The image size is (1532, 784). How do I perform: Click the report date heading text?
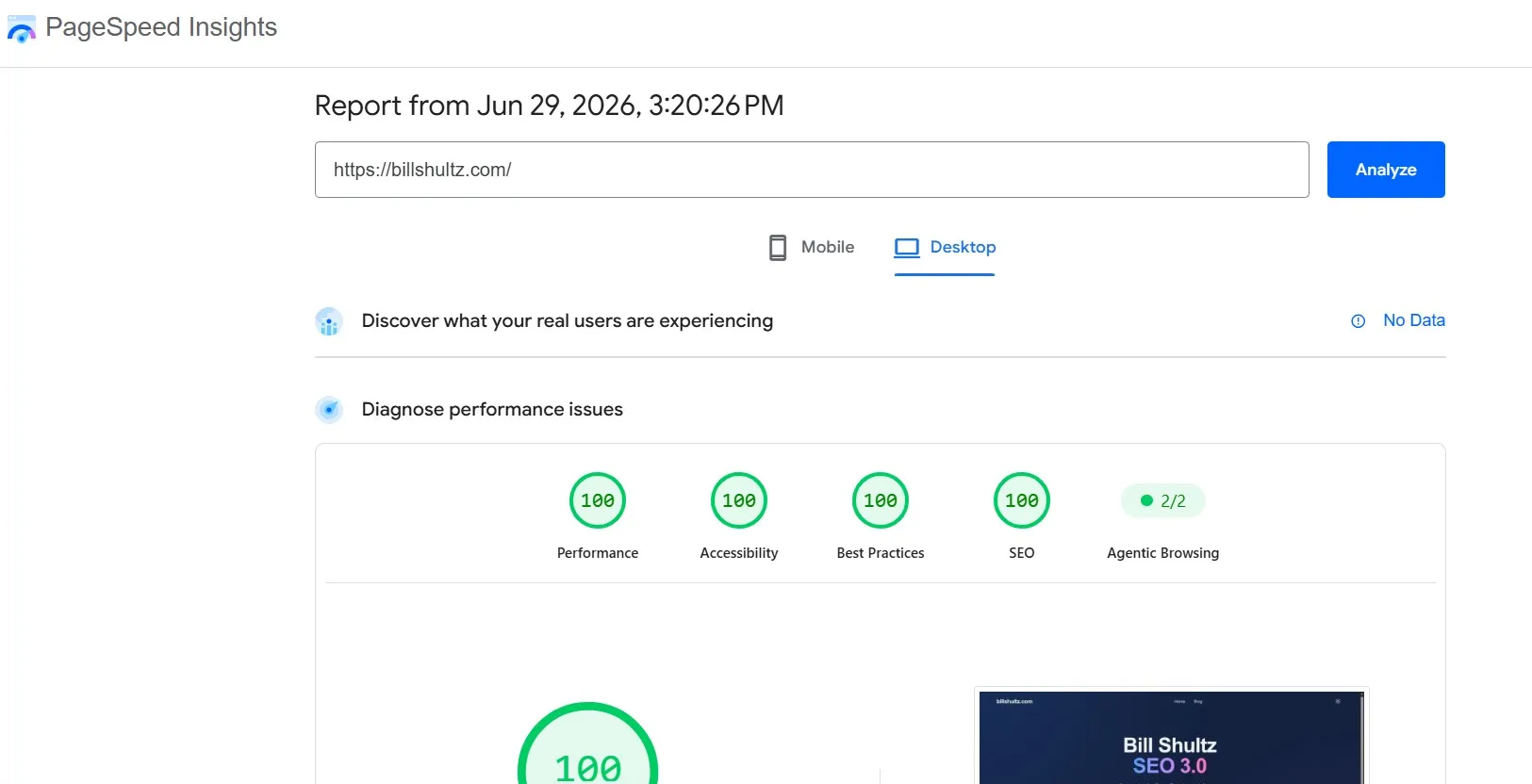point(549,106)
